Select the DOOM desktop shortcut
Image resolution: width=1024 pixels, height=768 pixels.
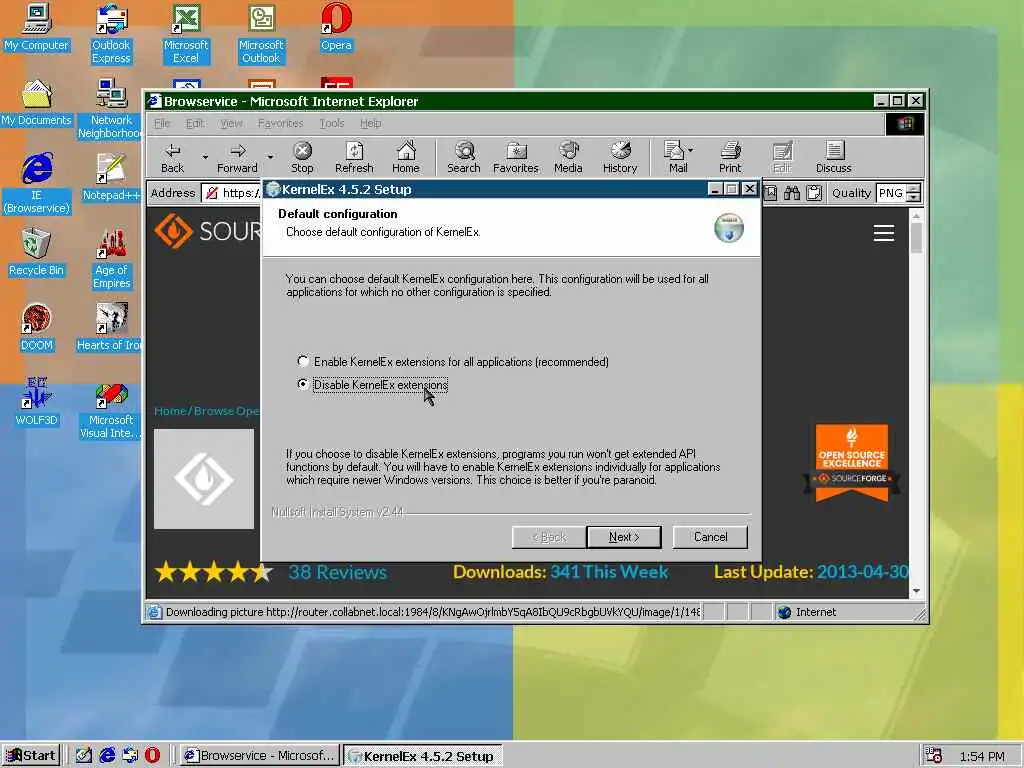[37, 328]
